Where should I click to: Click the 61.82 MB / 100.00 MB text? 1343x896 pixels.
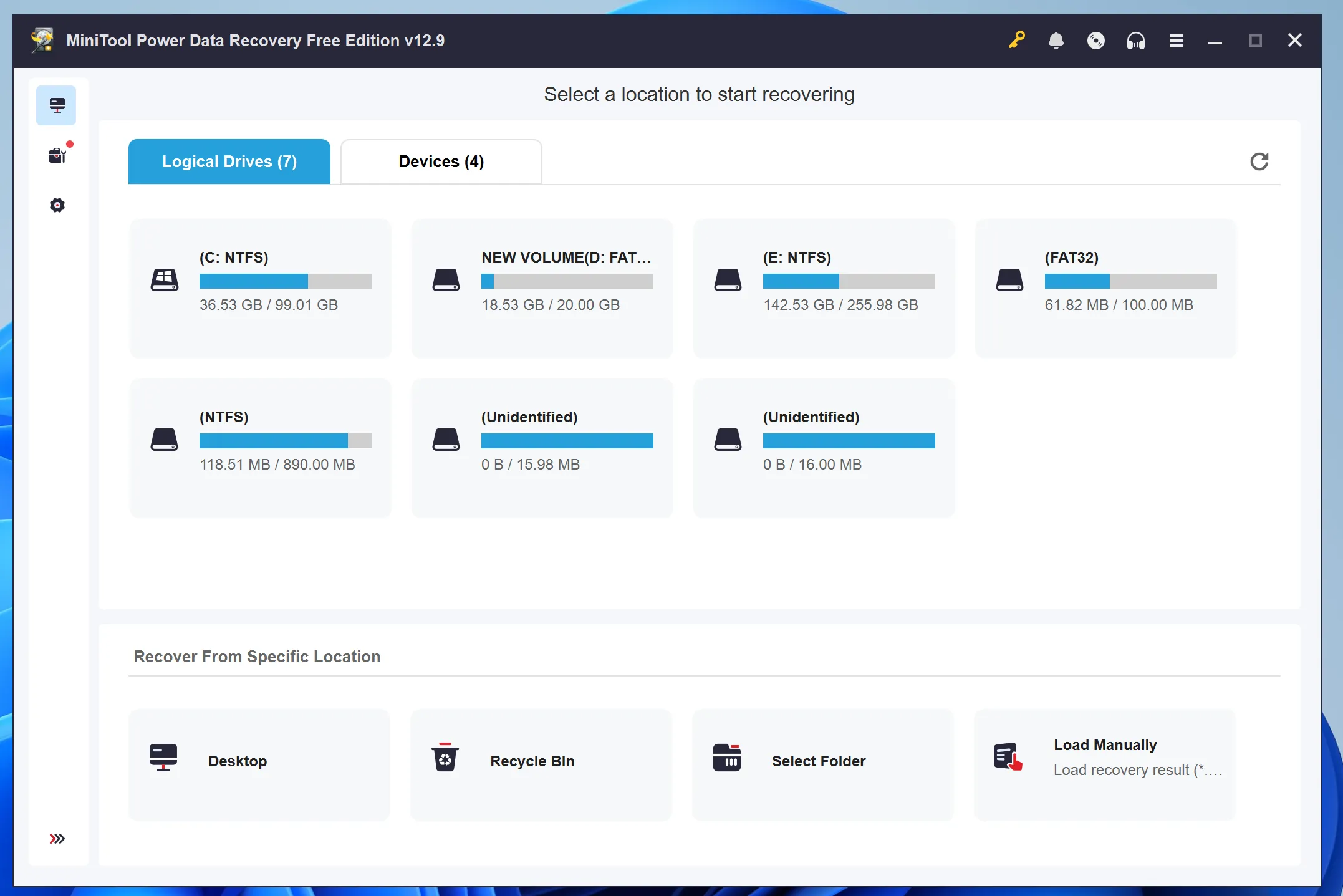pyautogui.click(x=1119, y=305)
